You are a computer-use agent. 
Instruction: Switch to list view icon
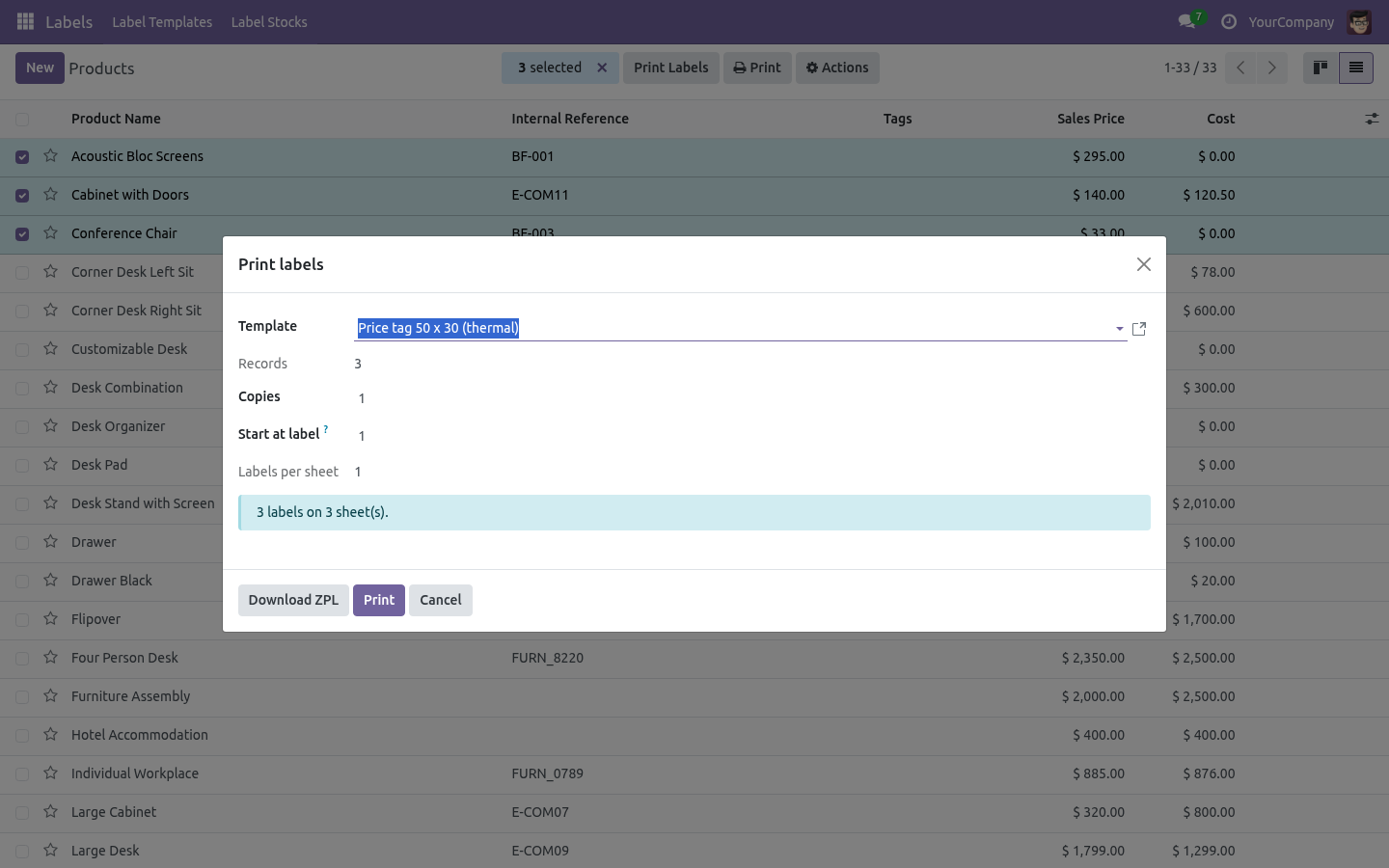1356,68
